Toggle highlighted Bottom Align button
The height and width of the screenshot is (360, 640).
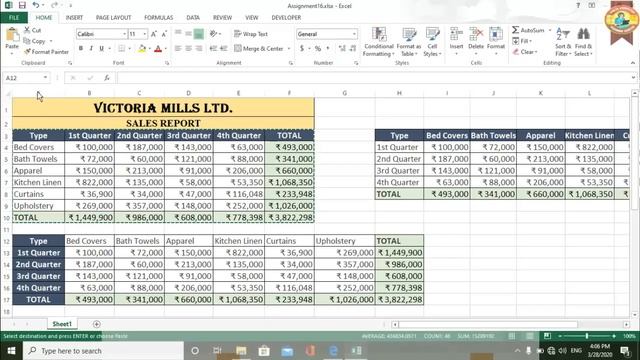(x=199, y=34)
